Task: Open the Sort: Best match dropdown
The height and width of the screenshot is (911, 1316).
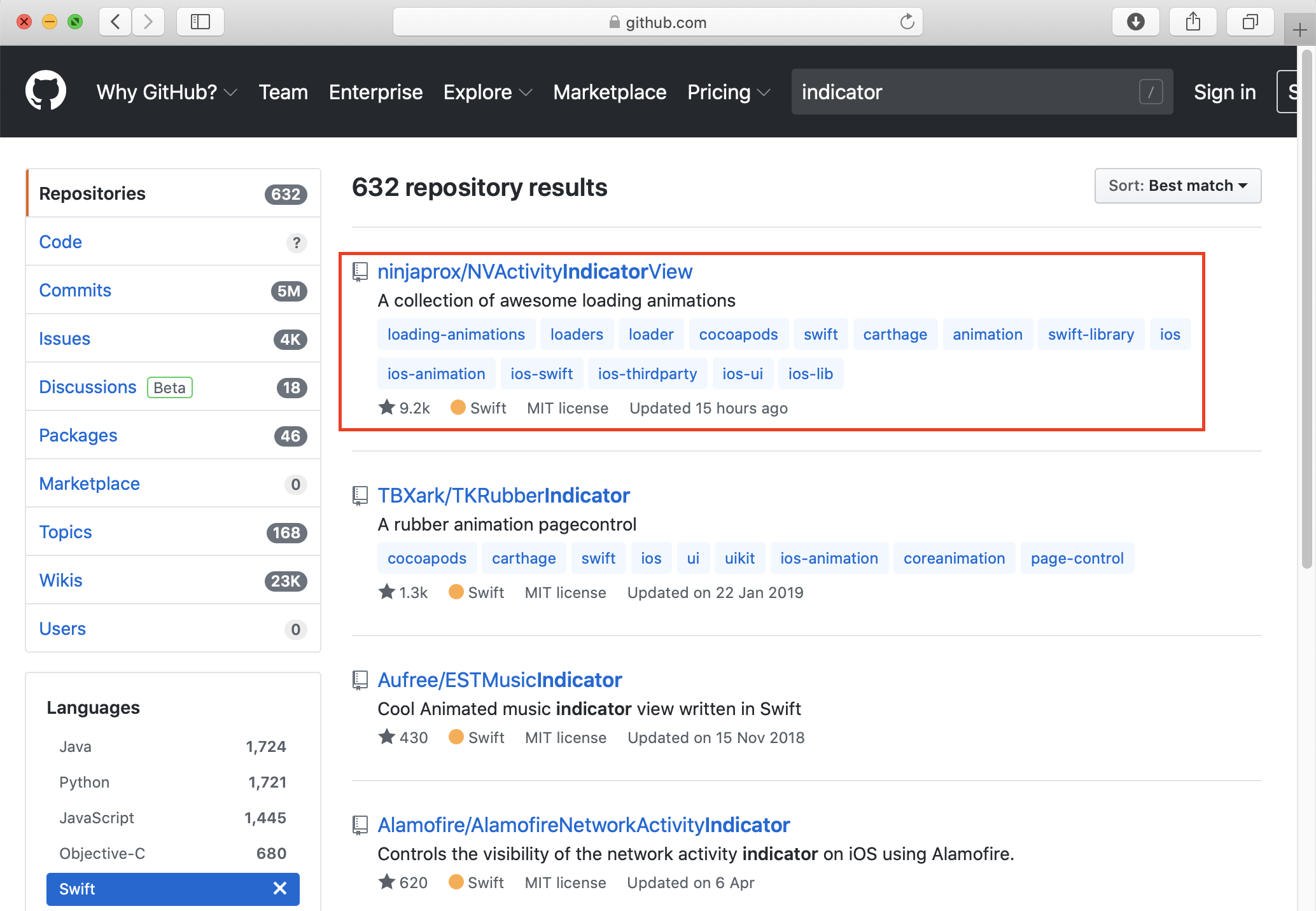Action: click(x=1177, y=186)
